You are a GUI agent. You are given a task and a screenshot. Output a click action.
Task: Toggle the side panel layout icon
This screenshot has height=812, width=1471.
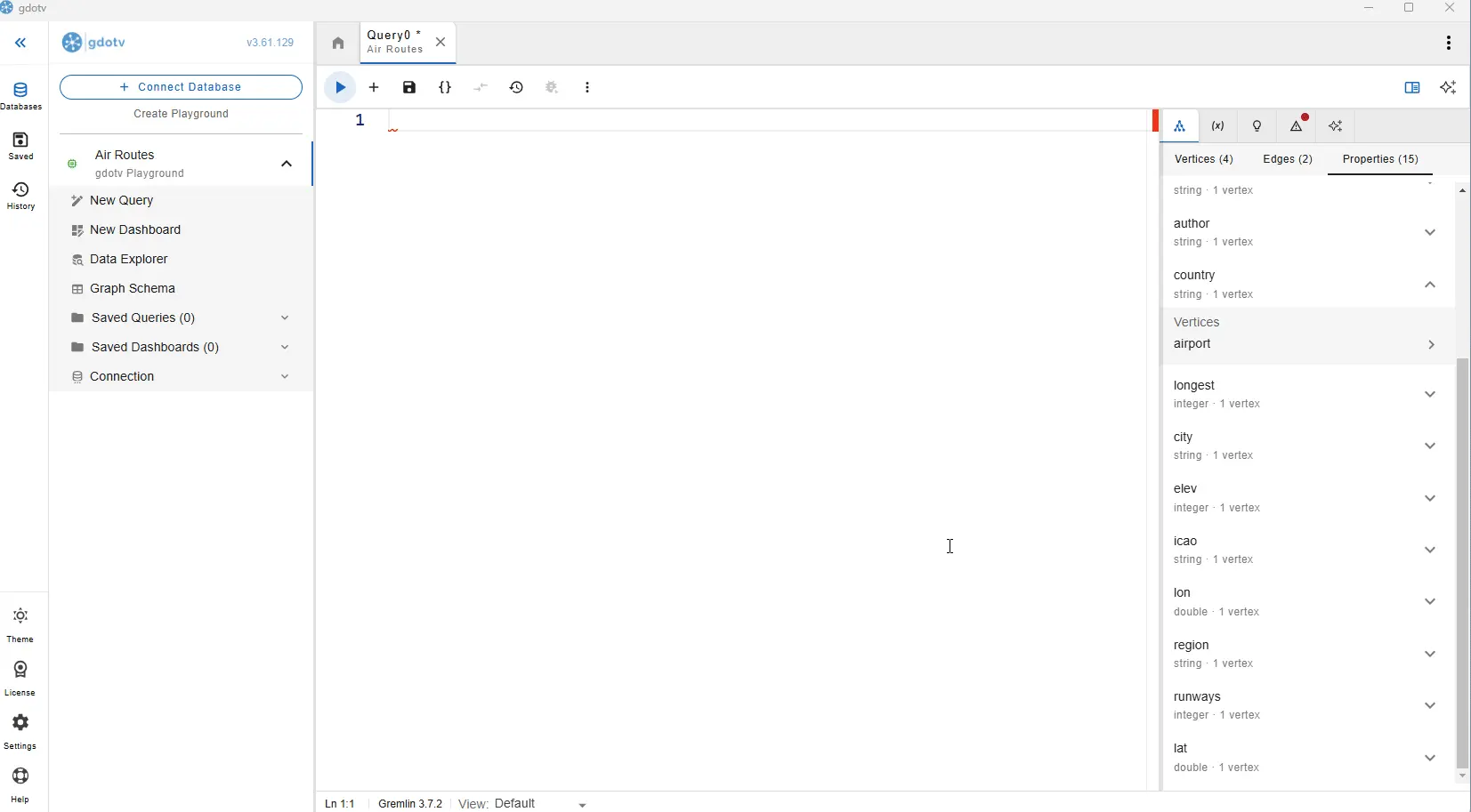pyautogui.click(x=1412, y=87)
